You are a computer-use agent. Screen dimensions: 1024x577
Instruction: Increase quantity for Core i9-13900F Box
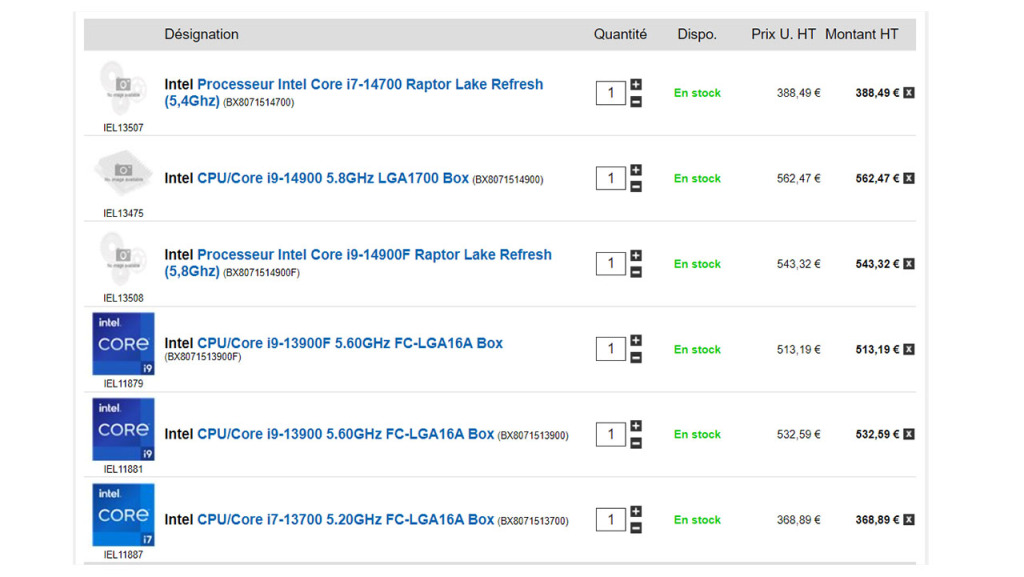tap(635, 340)
